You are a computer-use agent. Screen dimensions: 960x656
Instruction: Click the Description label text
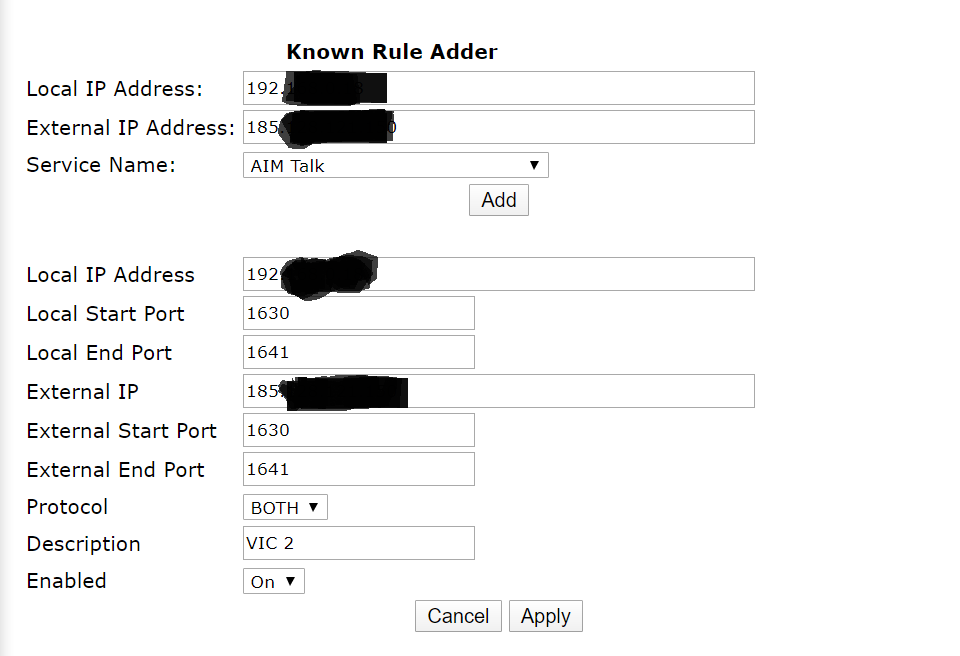pyautogui.click(x=83, y=544)
